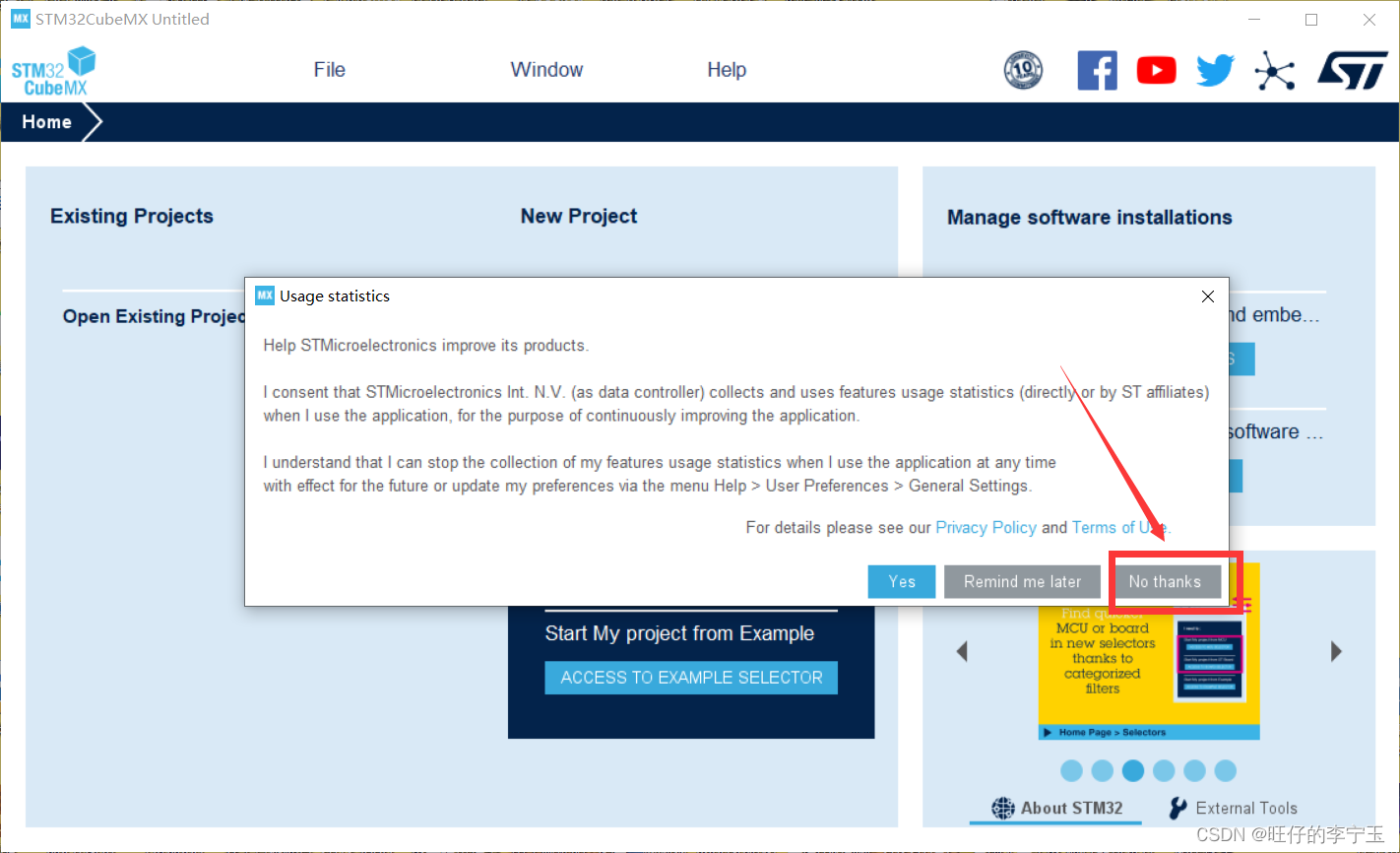Click the ST company logo
Screen dimensions: 1400x853
click(1353, 70)
